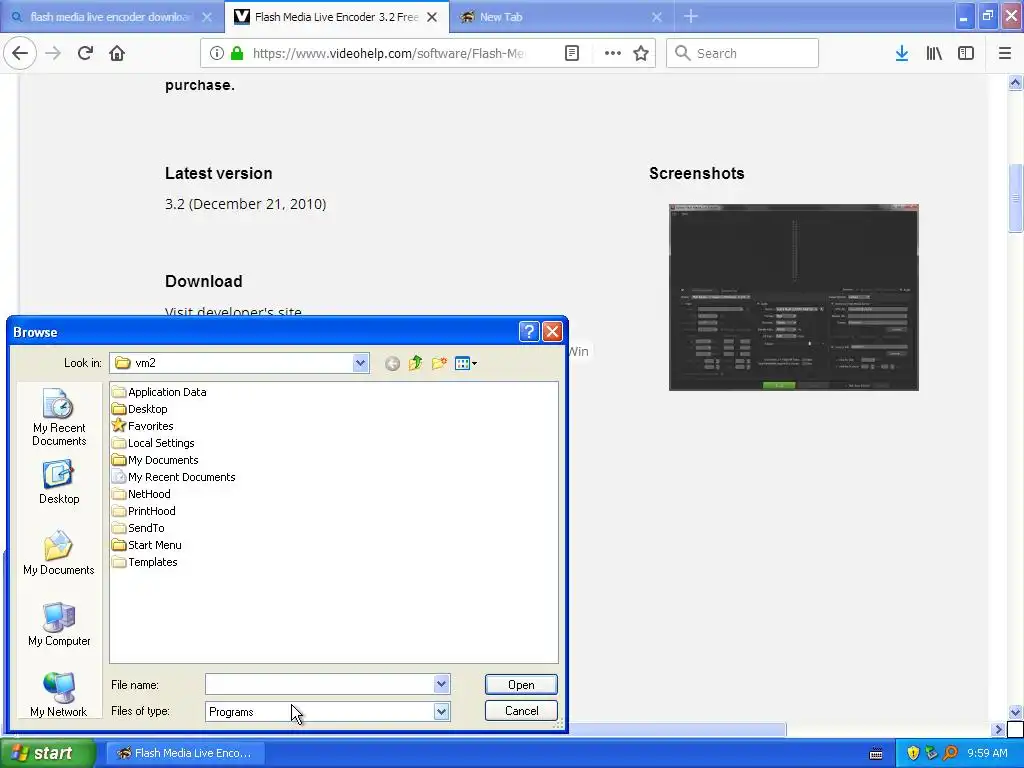Image resolution: width=1024 pixels, height=768 pixels.
Task: Click the green padlock security icon
Action: [237, 53]
